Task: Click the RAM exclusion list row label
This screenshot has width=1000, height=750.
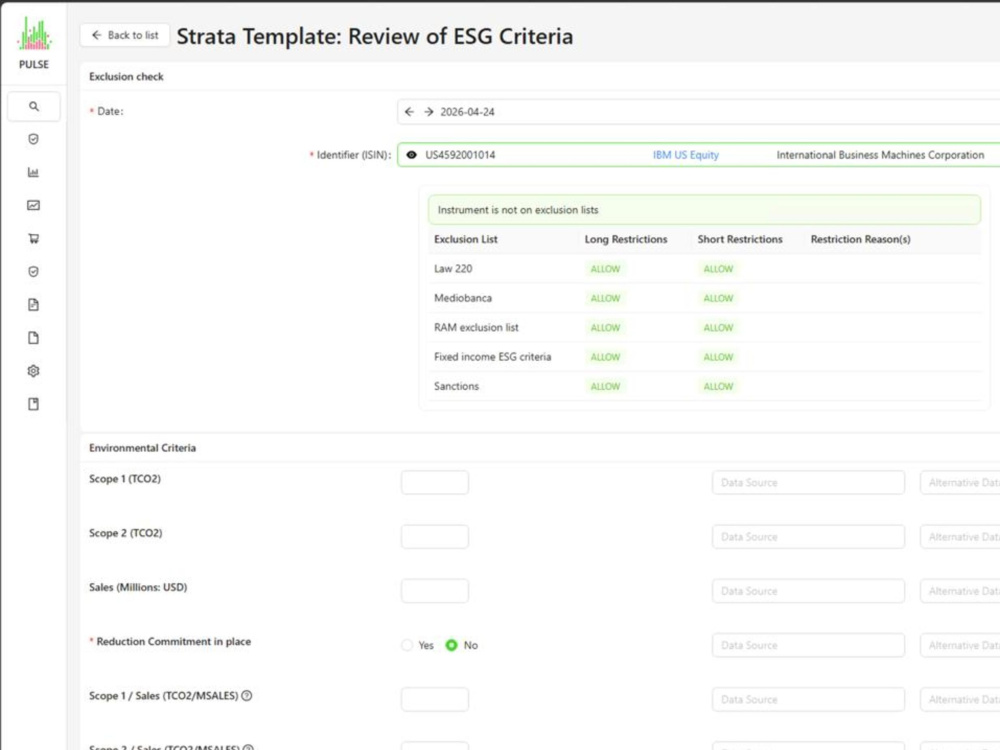Action: click(x=476, y=327)
